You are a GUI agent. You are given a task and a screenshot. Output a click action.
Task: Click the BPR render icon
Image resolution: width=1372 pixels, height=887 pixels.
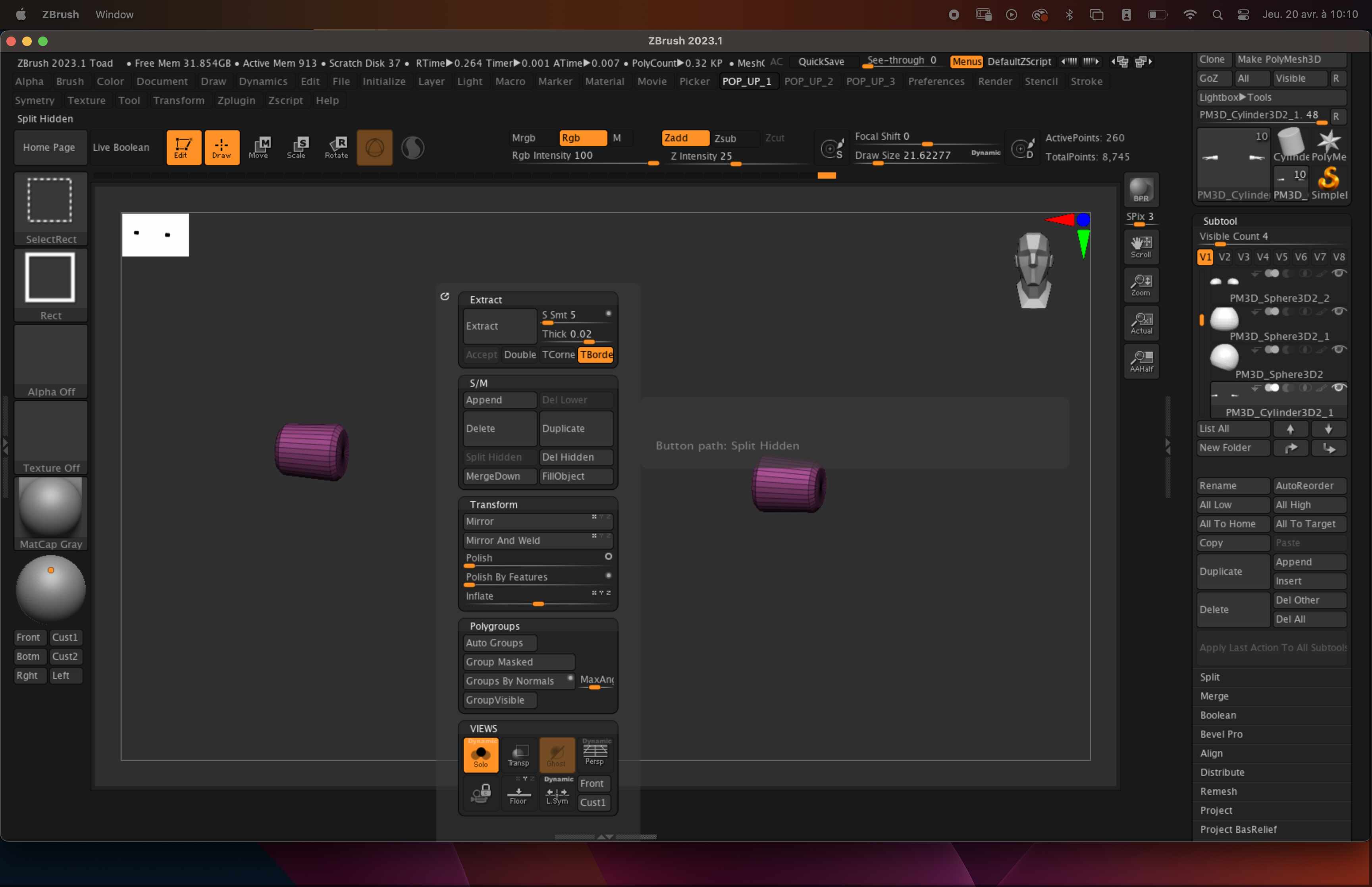(x=1141, y=190)
